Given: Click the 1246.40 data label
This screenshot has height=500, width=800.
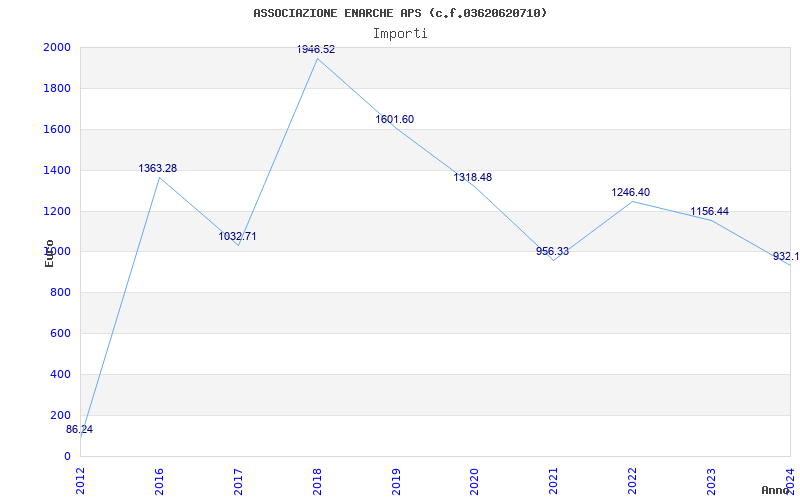Looking at the screenshot, I should [631, 192].
